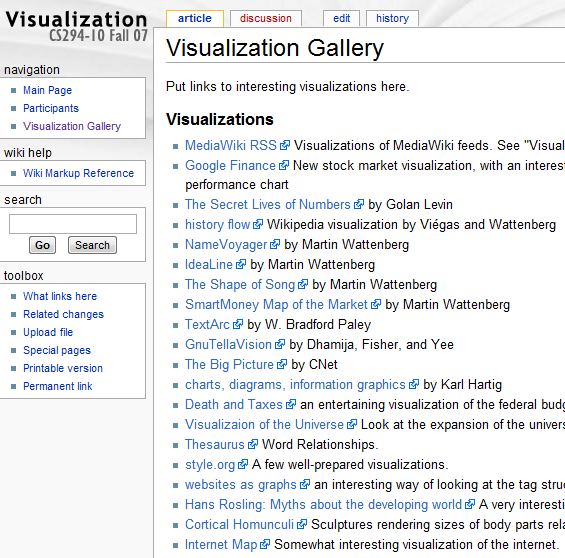The width and height of the screenshot is (565, 558).
Task: Open the GnuTellaVision link
Action: (228, 345)
